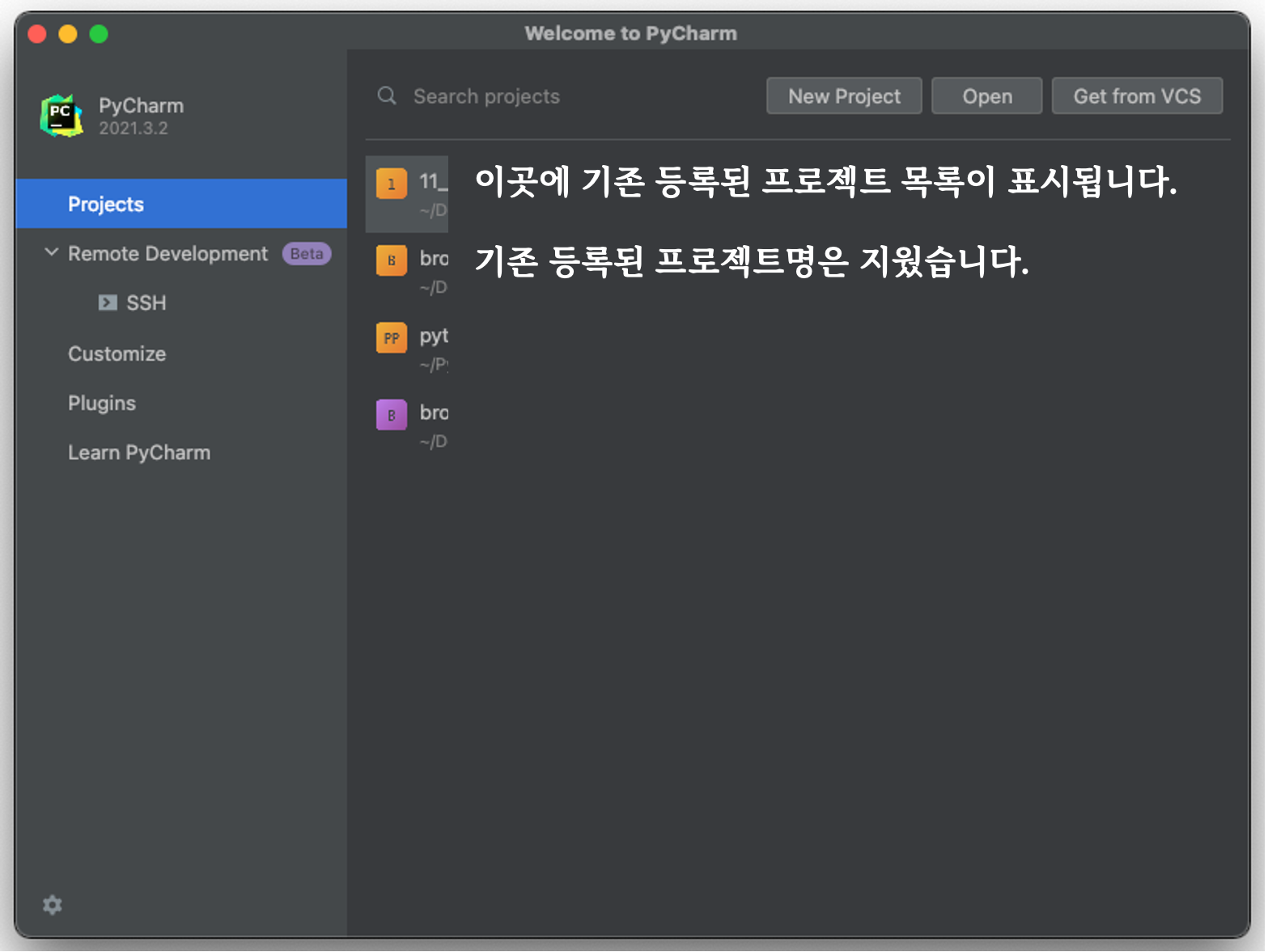
Task: Select project name starting 'pyt'
Action: pyautogui.click(x=434, y=336)
